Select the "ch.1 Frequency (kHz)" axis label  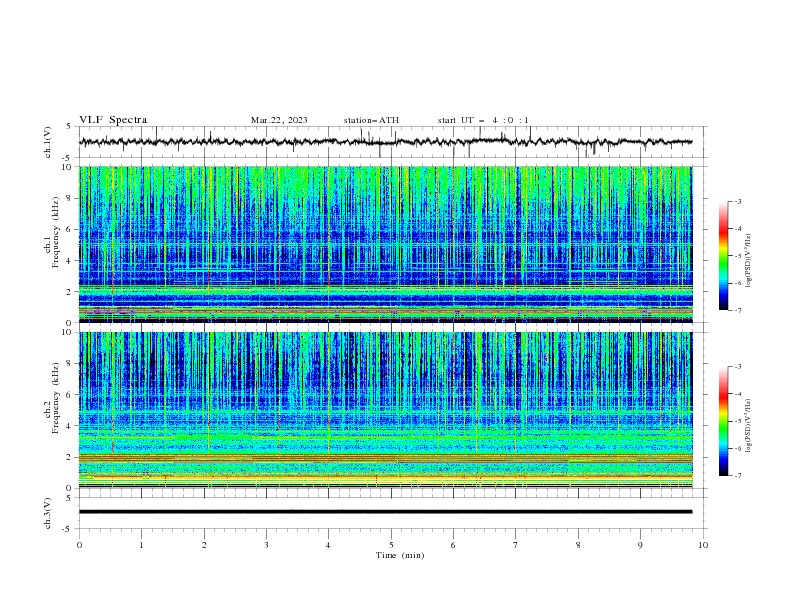52,232
